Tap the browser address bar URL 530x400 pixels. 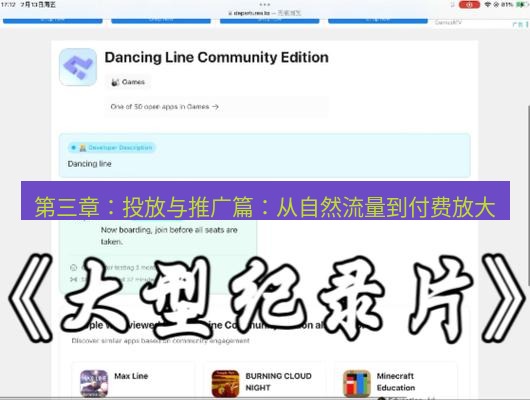coord(265,13)
